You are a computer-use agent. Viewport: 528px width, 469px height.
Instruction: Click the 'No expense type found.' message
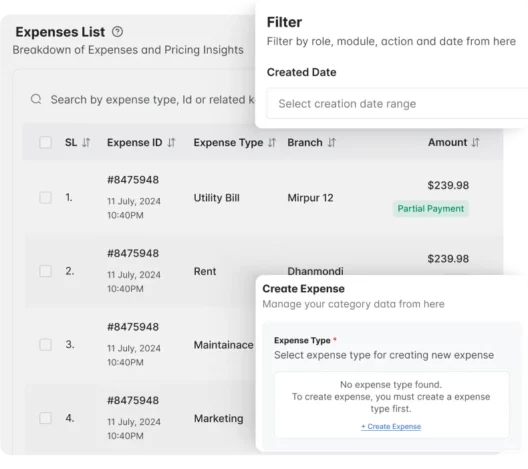tap(391, 384)
